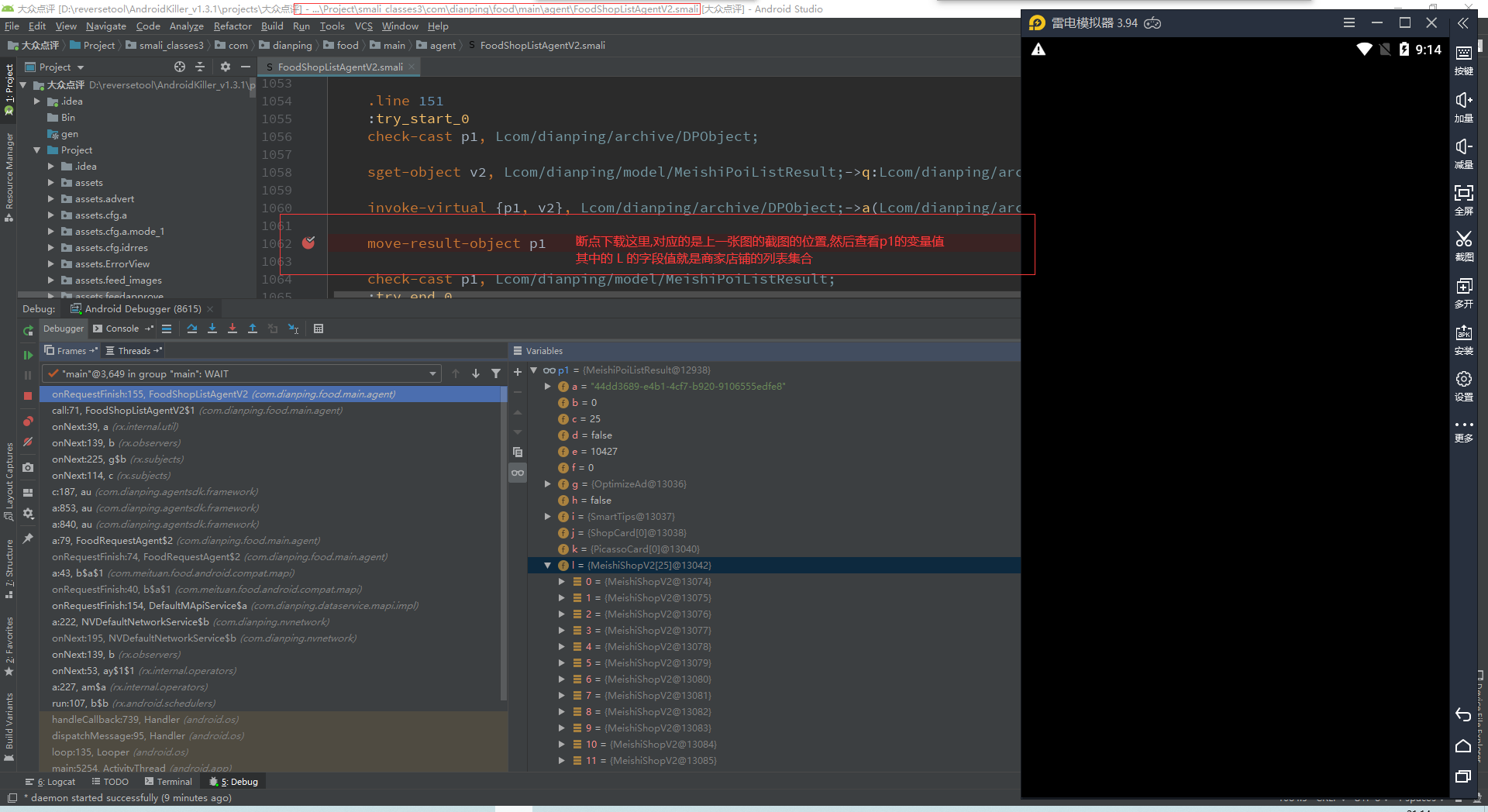
Task: Click the Step Over debugger icon
Action: (192, 329)
